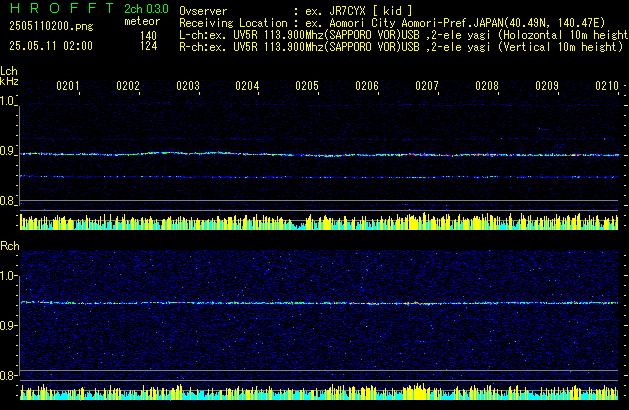Click the meteor count value 140
The height and width of the screenshot is (410, 629).
148,35
